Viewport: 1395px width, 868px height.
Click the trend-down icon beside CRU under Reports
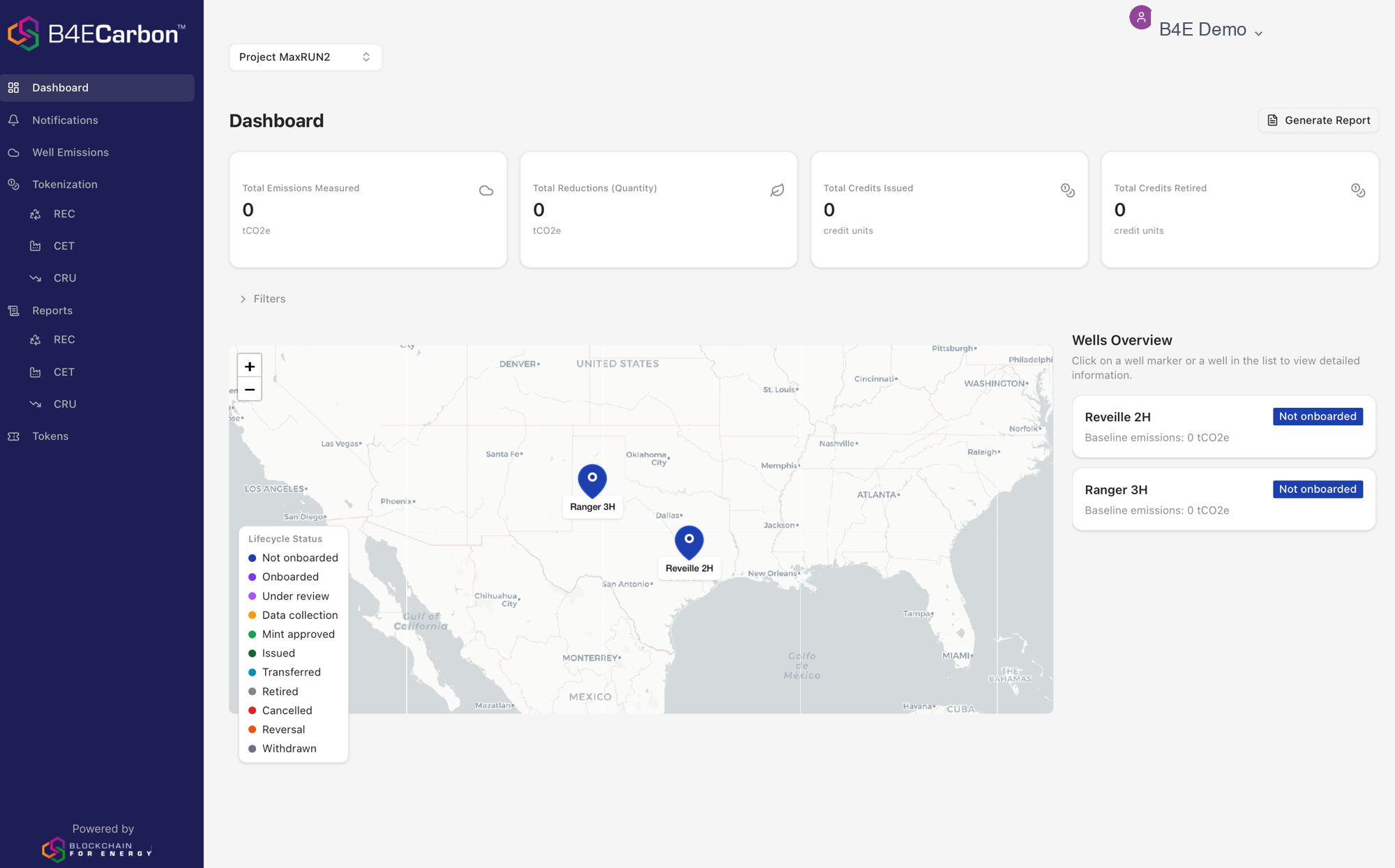(36, 404)
